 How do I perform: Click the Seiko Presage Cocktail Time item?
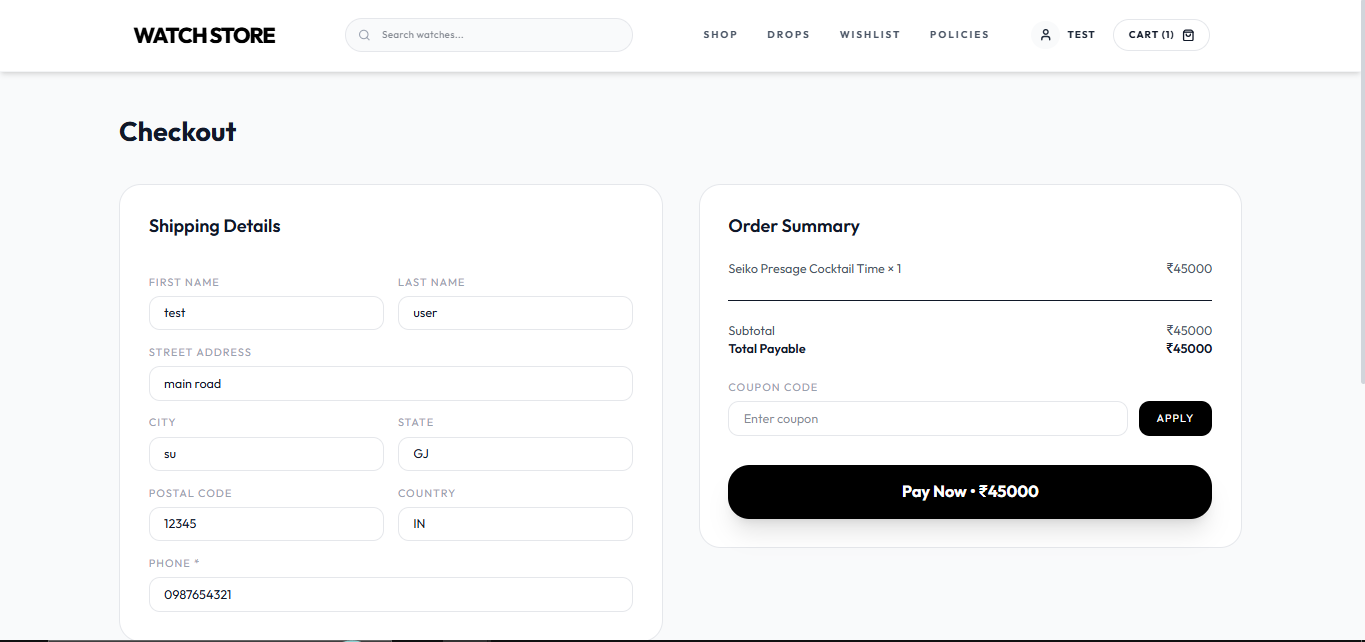(814, 268)
